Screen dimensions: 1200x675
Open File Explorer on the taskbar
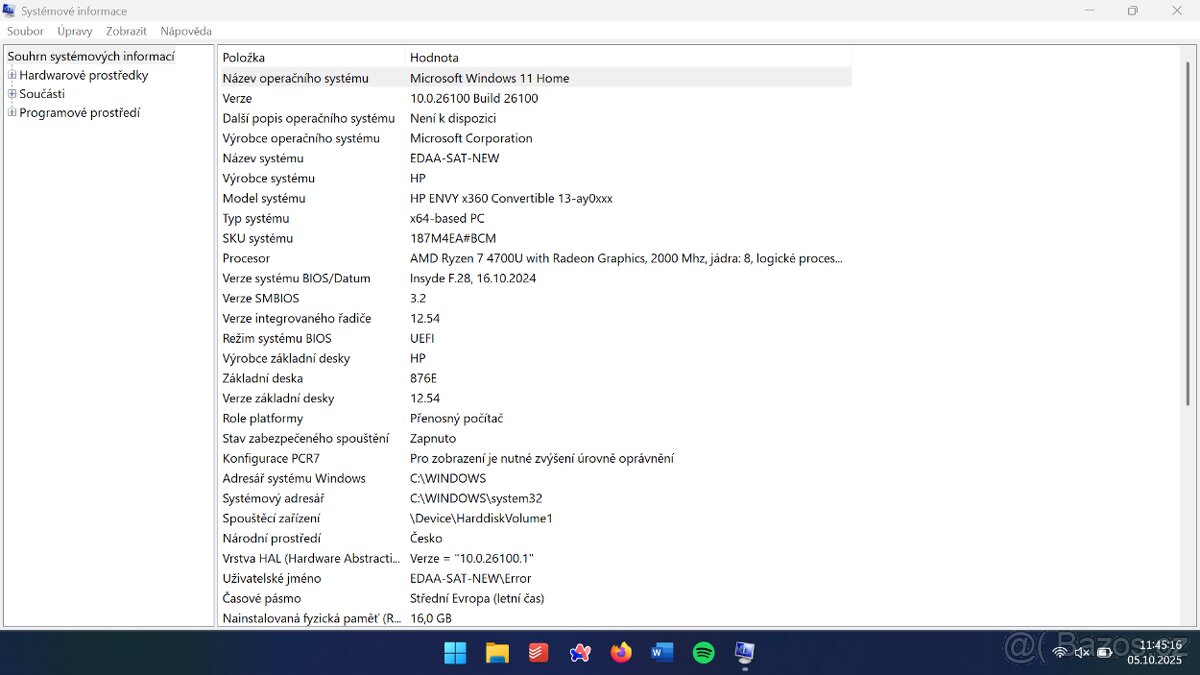click(x=496, y=652)
